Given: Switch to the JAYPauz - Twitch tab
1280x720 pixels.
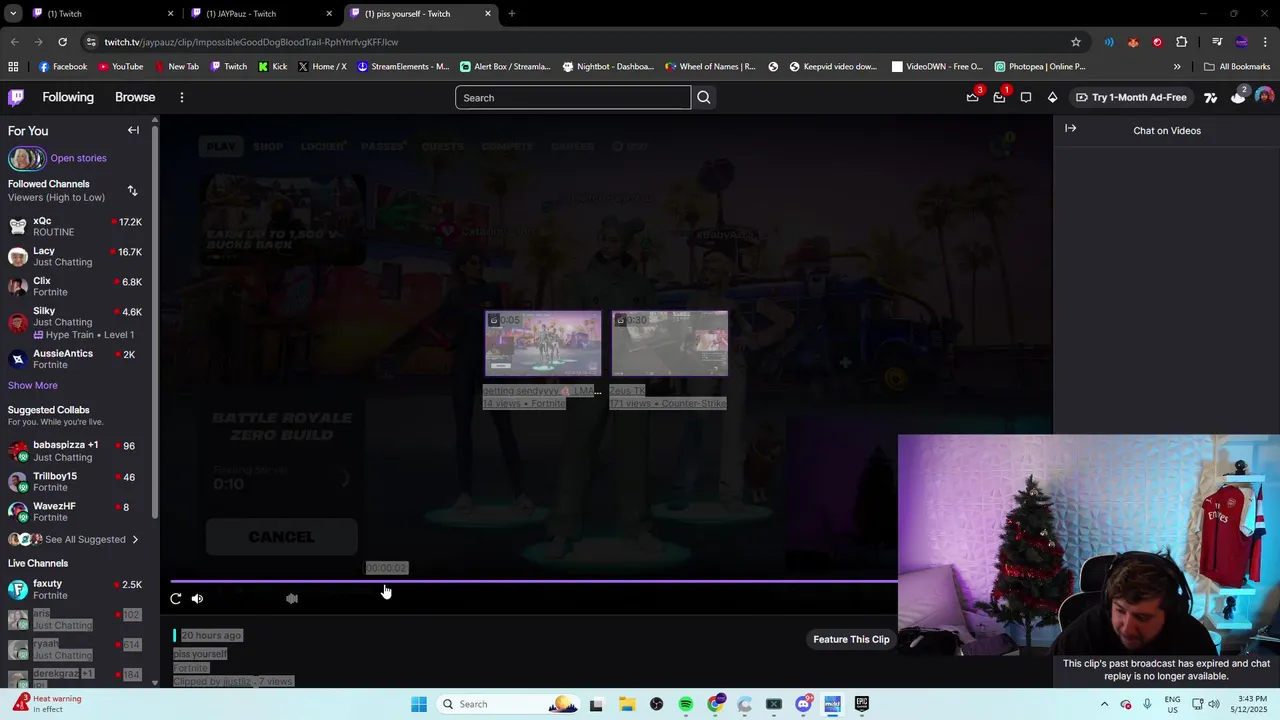Looking at the screenshot, I should (260, 14).
